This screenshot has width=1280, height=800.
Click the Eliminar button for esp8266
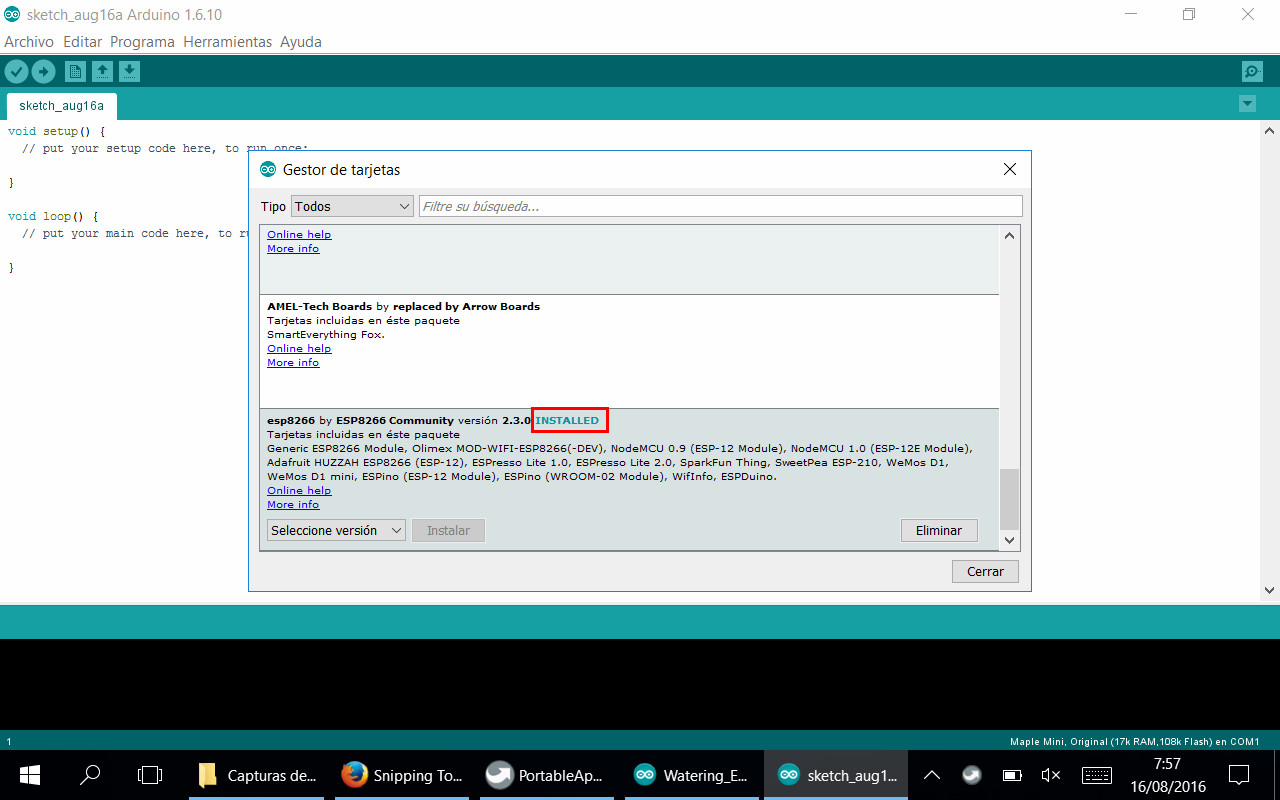[x=938, y=530]
